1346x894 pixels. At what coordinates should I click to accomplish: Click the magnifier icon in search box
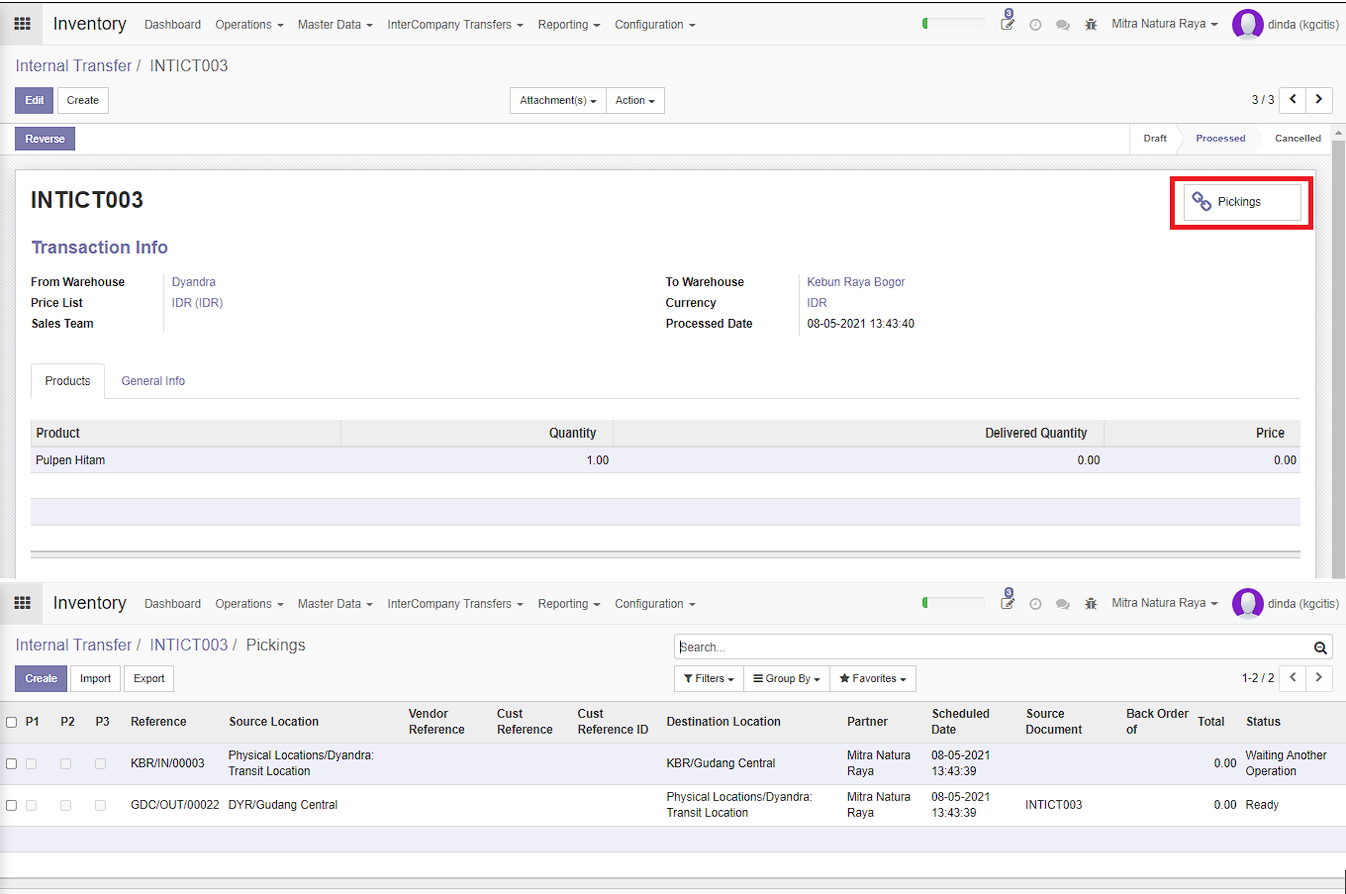pos(1320,647)
